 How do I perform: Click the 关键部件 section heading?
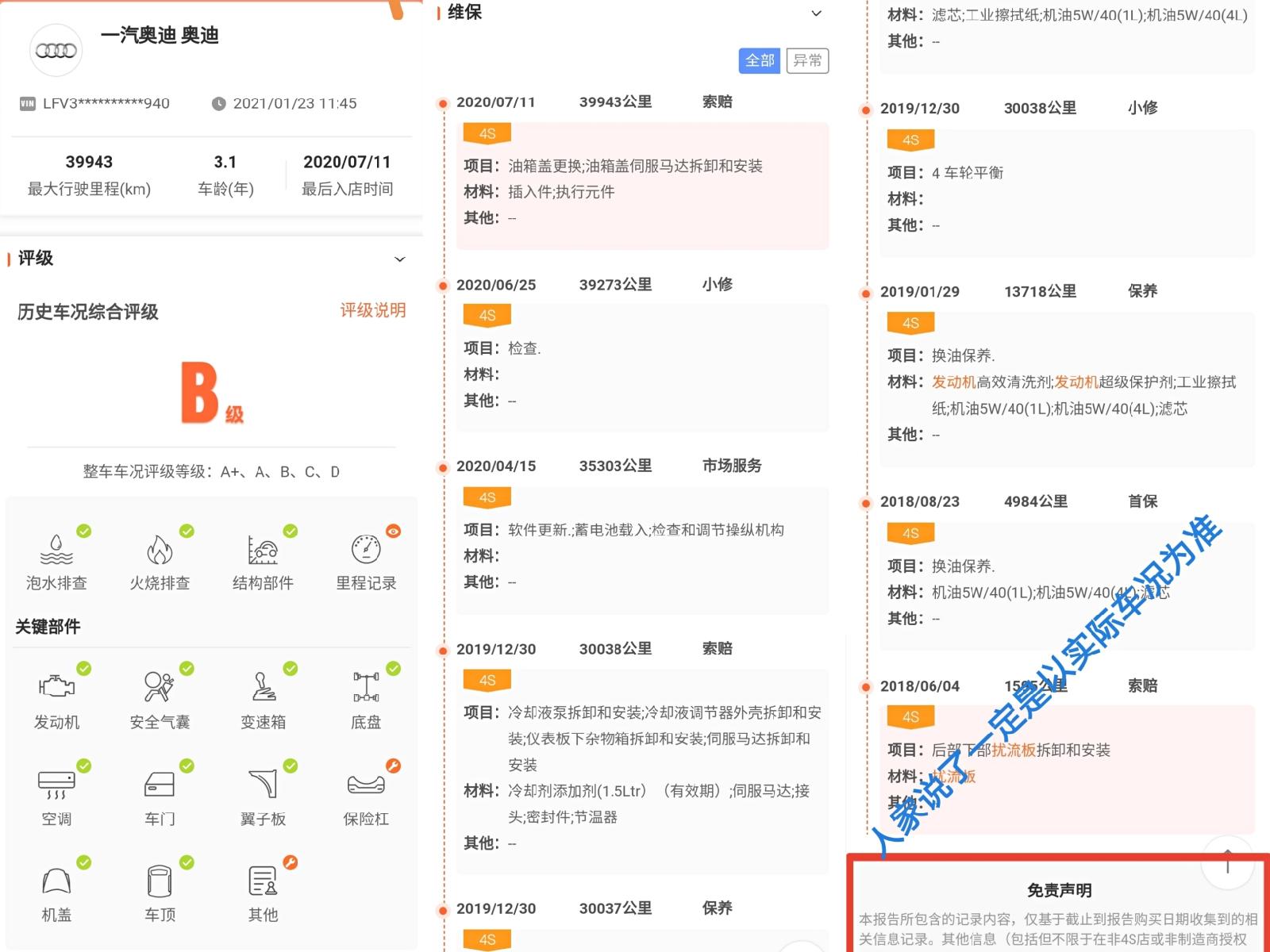pos(48,627)
